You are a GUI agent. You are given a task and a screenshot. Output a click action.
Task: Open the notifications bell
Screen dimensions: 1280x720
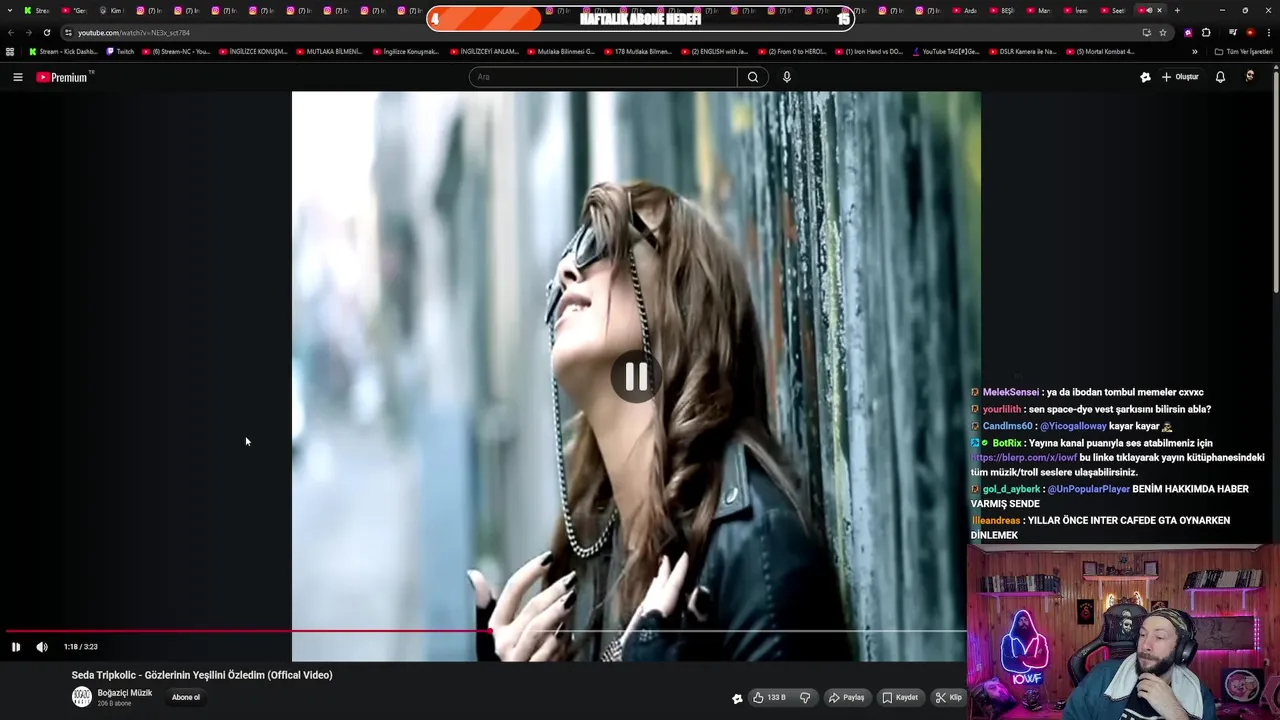point(1220,77)
